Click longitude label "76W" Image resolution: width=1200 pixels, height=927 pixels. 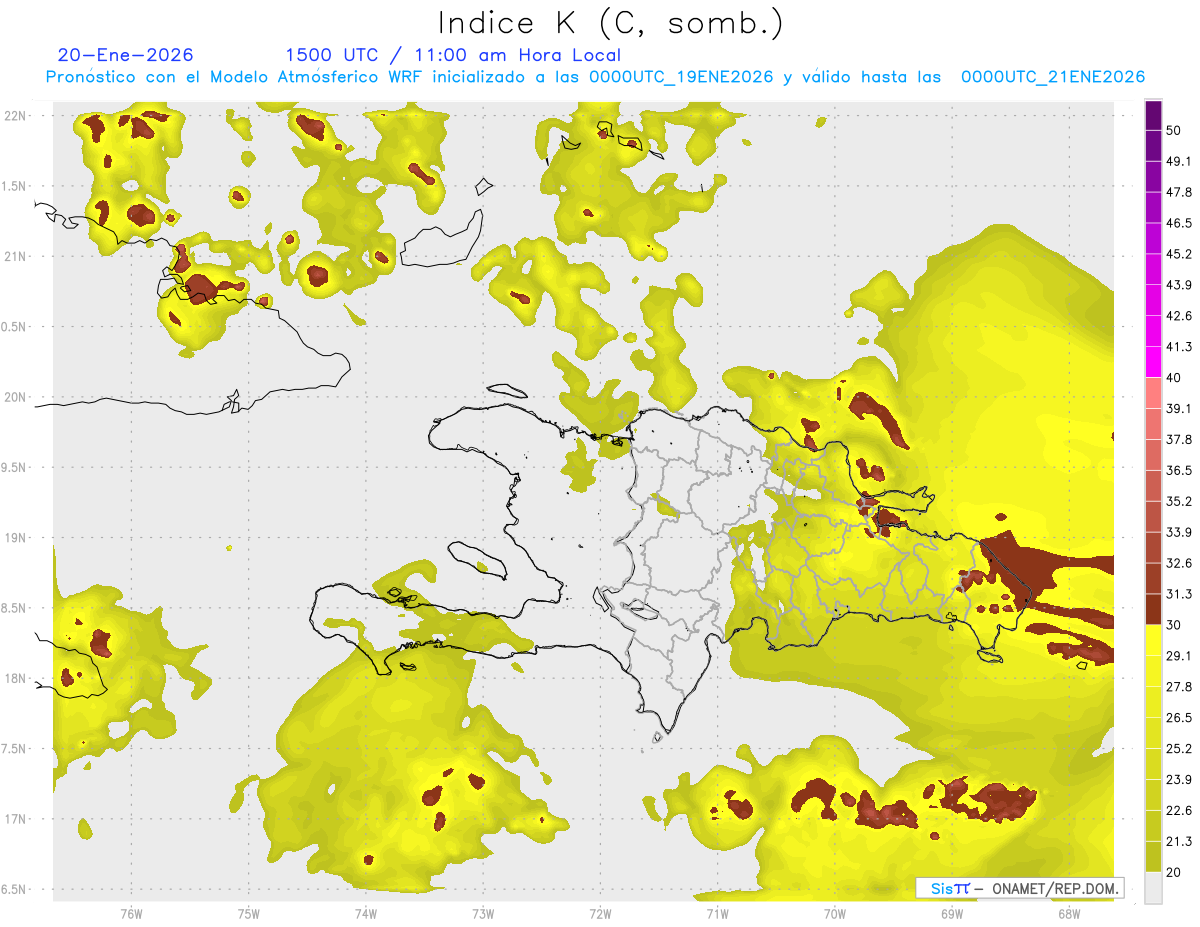[x=131, y=913]
